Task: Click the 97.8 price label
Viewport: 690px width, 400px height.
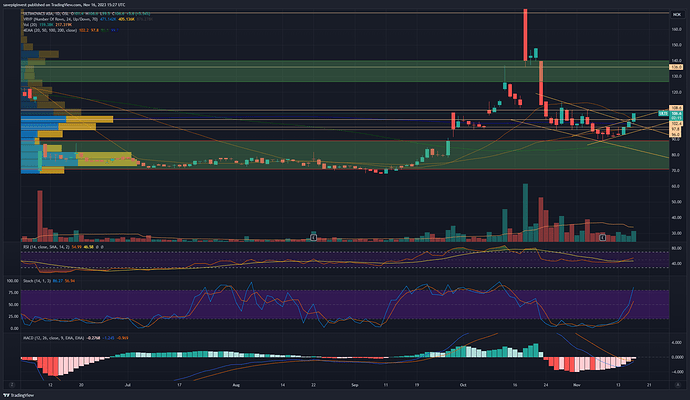Action: point(676,129)
